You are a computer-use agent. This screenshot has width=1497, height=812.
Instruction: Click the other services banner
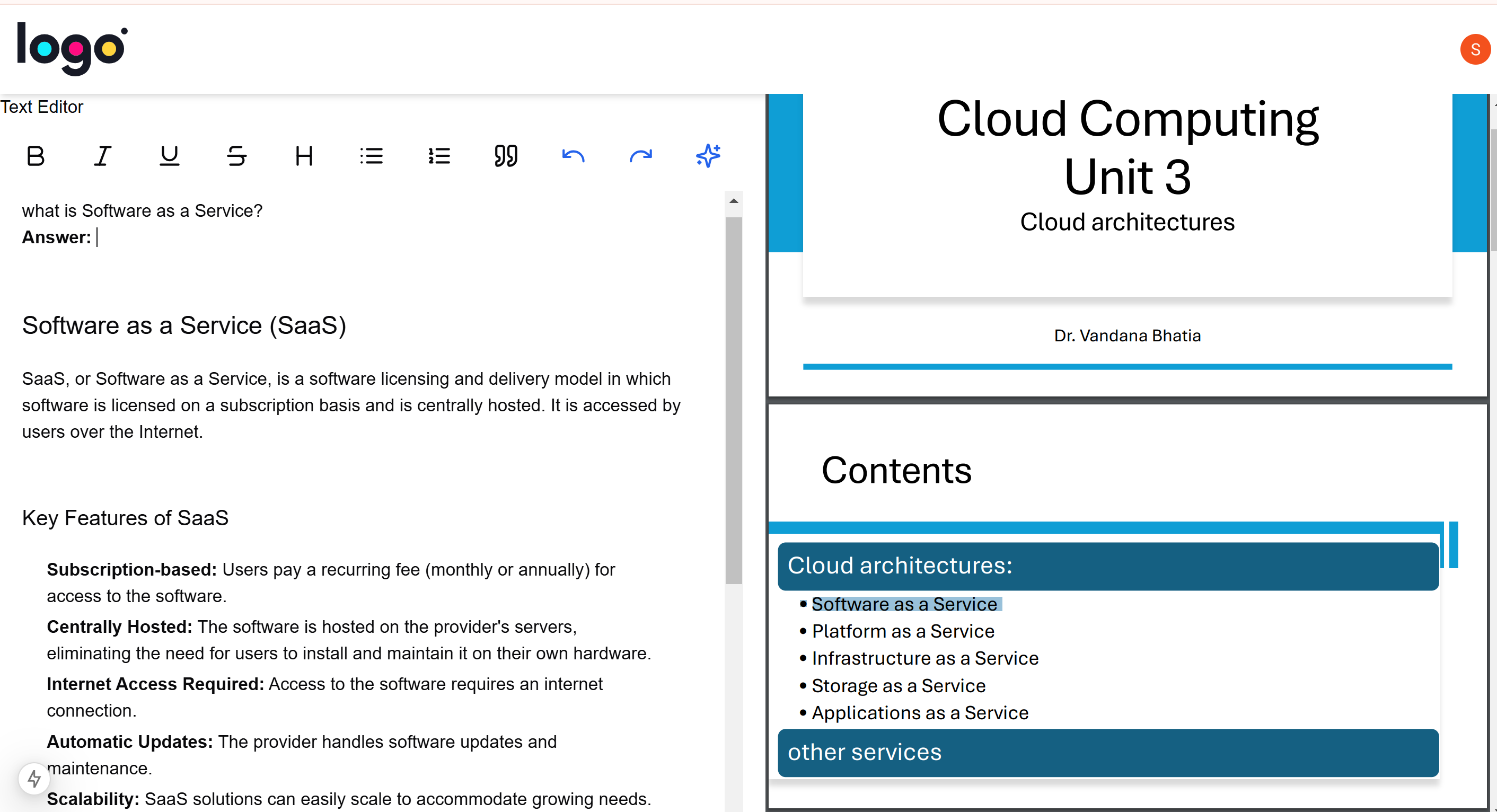1107,752
